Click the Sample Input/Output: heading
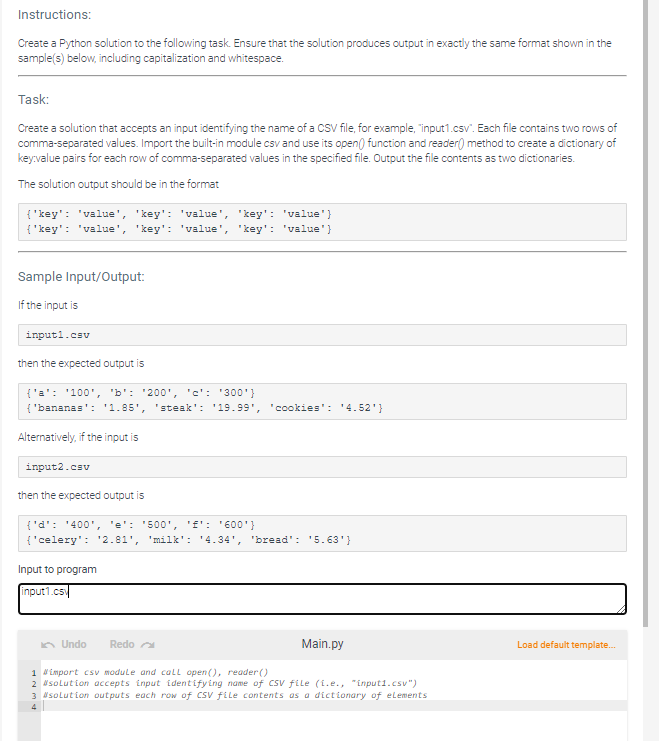659x741 pixels. [81, 276]
